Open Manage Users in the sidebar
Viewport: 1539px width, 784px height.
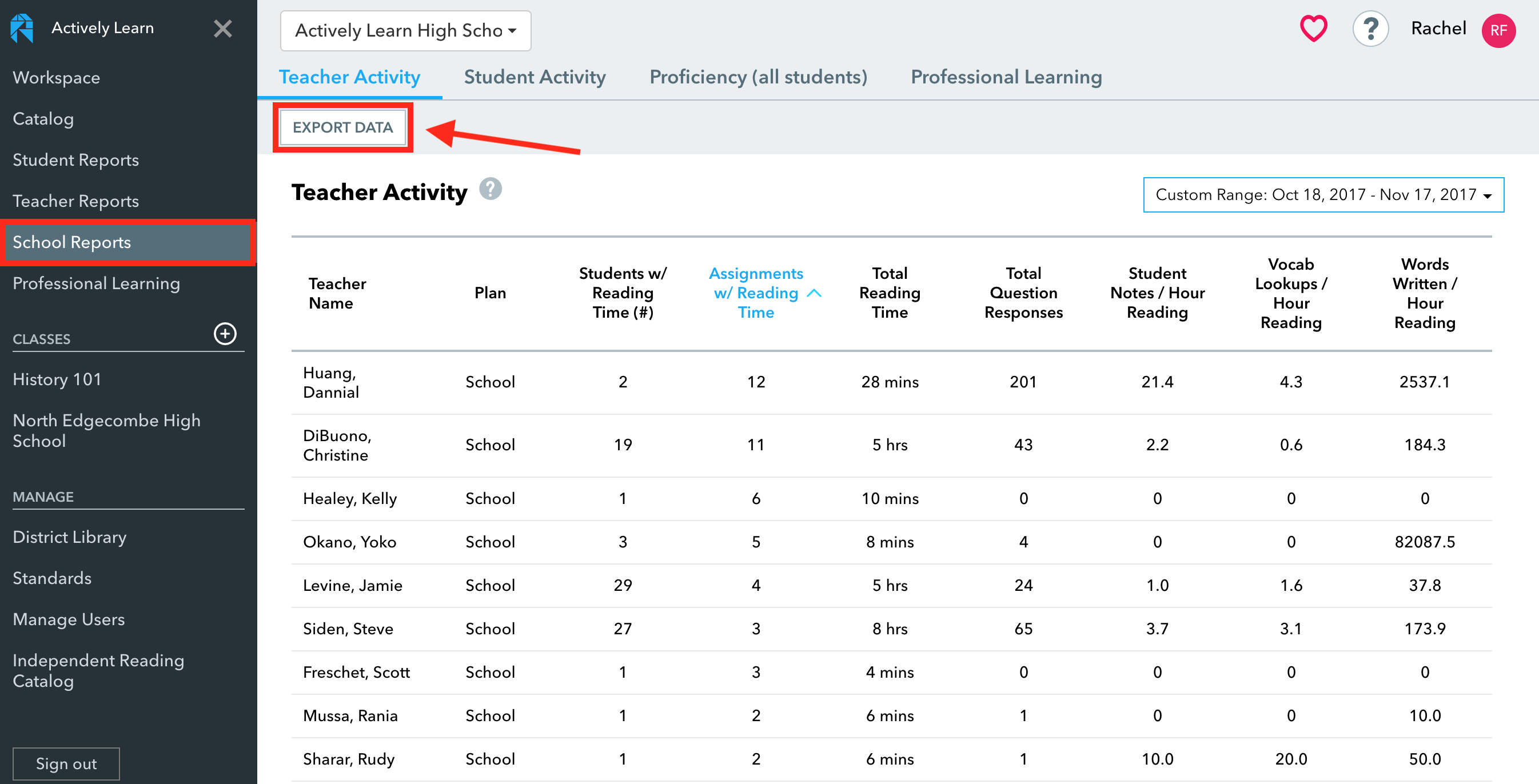[69, 620]
